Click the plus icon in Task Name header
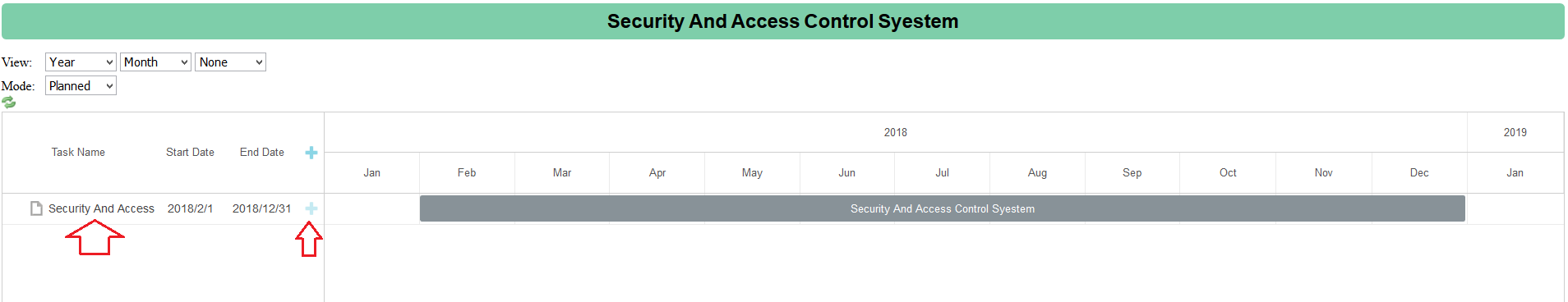This screenshot has height=302, width=1568. (x=311, y=153)
